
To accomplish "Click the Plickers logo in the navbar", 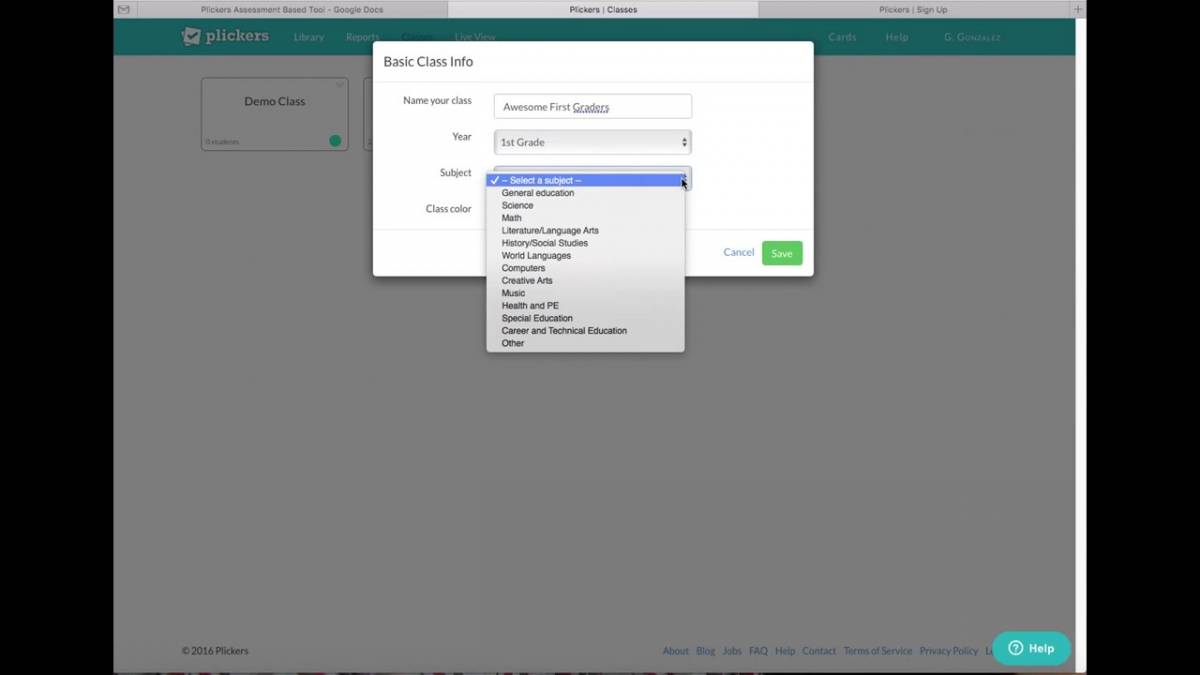I will (225, 36).
